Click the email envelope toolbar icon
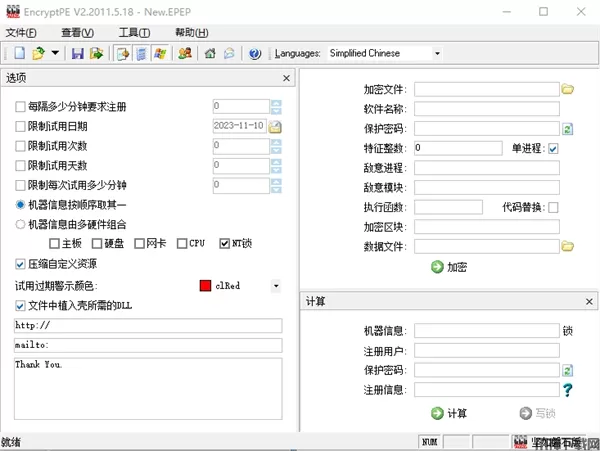This screenshot has width=600, height=451. pos(229,53)
